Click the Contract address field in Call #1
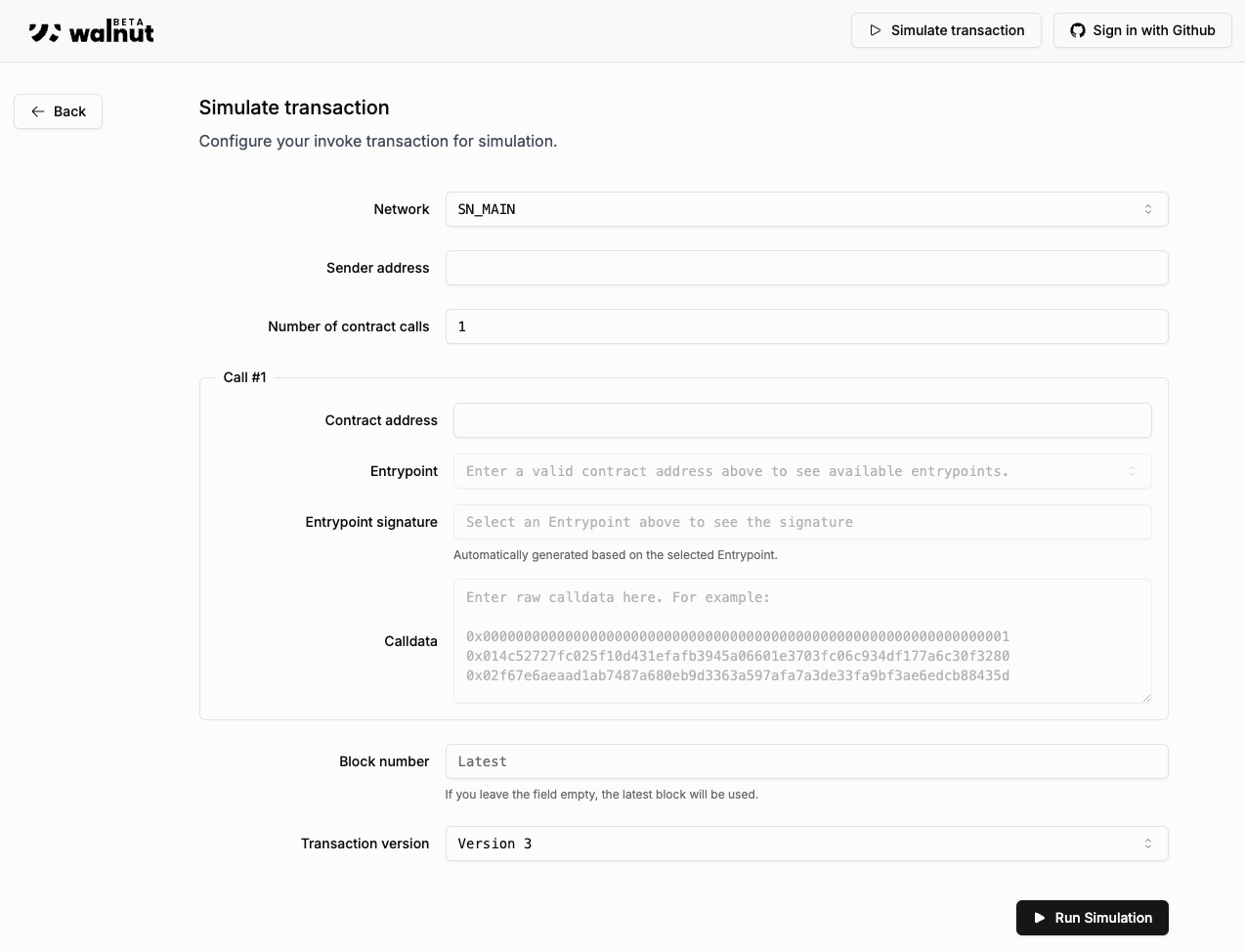The image size is (1245, 952). (x=801, y=420)
